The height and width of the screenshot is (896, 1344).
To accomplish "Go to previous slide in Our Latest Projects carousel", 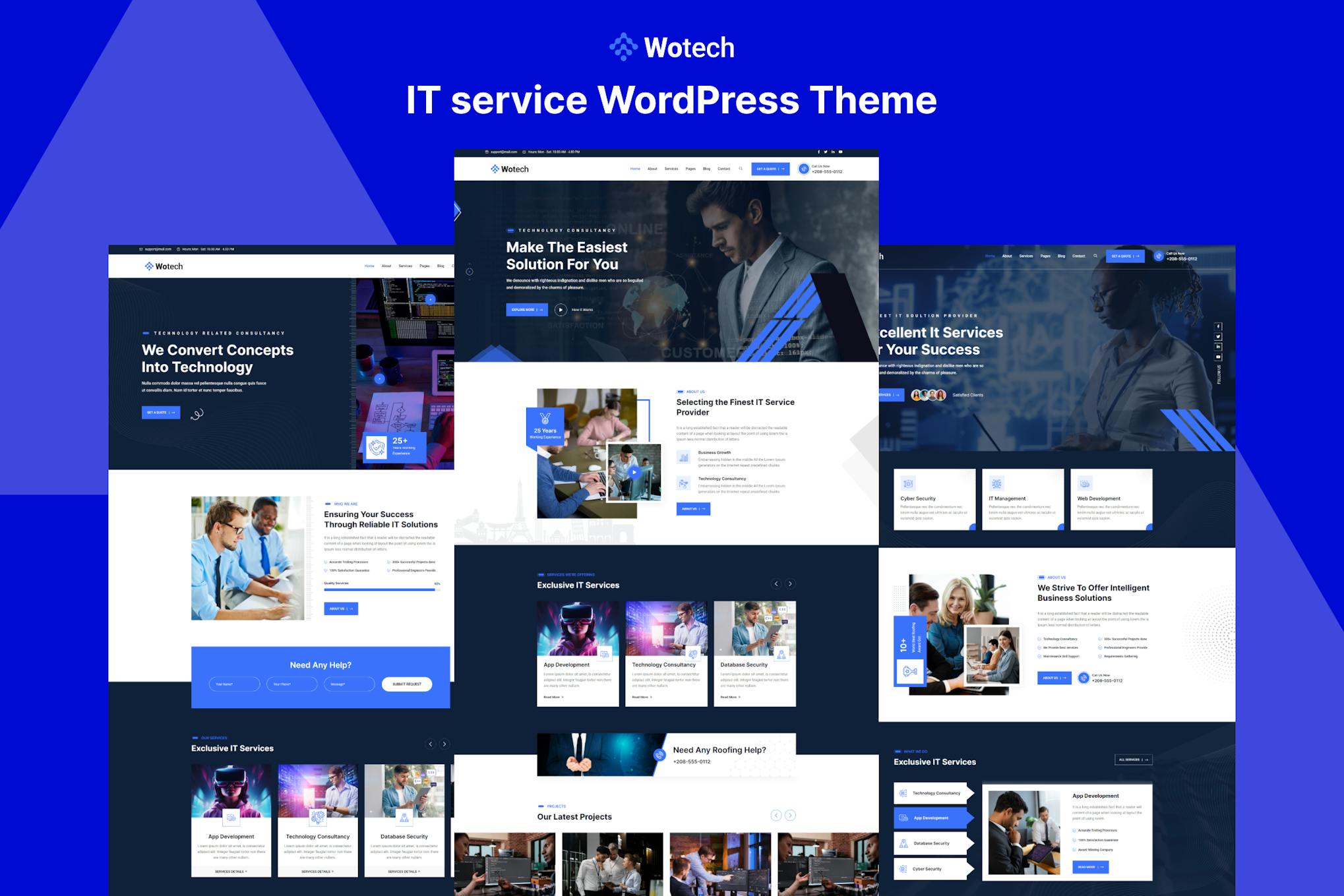I will point(776,816).
